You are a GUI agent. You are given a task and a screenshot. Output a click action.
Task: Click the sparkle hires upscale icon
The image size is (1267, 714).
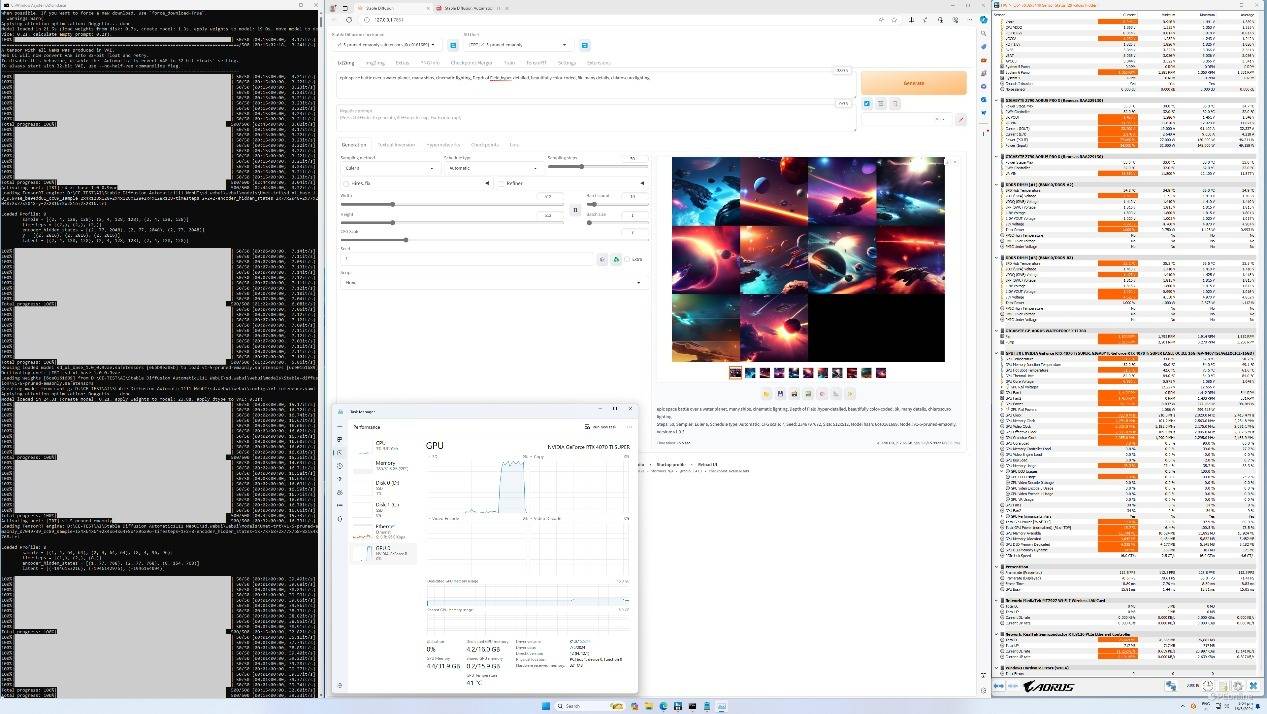click(x=850, y=394)
